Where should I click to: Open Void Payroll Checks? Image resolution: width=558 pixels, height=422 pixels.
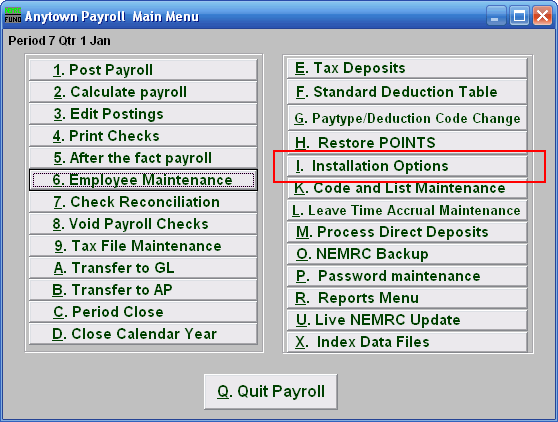pos(143,224)
